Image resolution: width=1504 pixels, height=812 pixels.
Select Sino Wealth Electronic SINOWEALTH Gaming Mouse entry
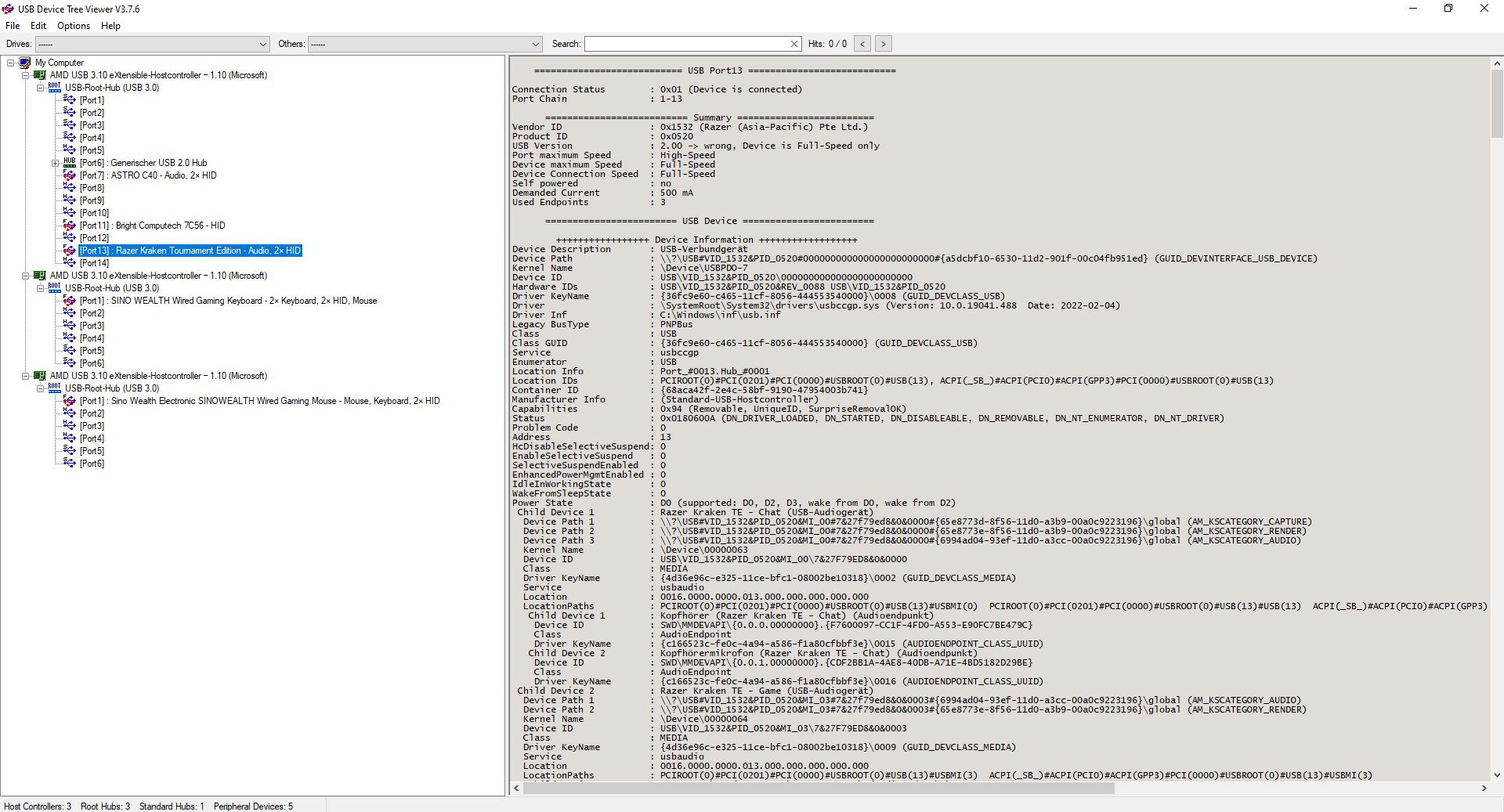point(259,401)
